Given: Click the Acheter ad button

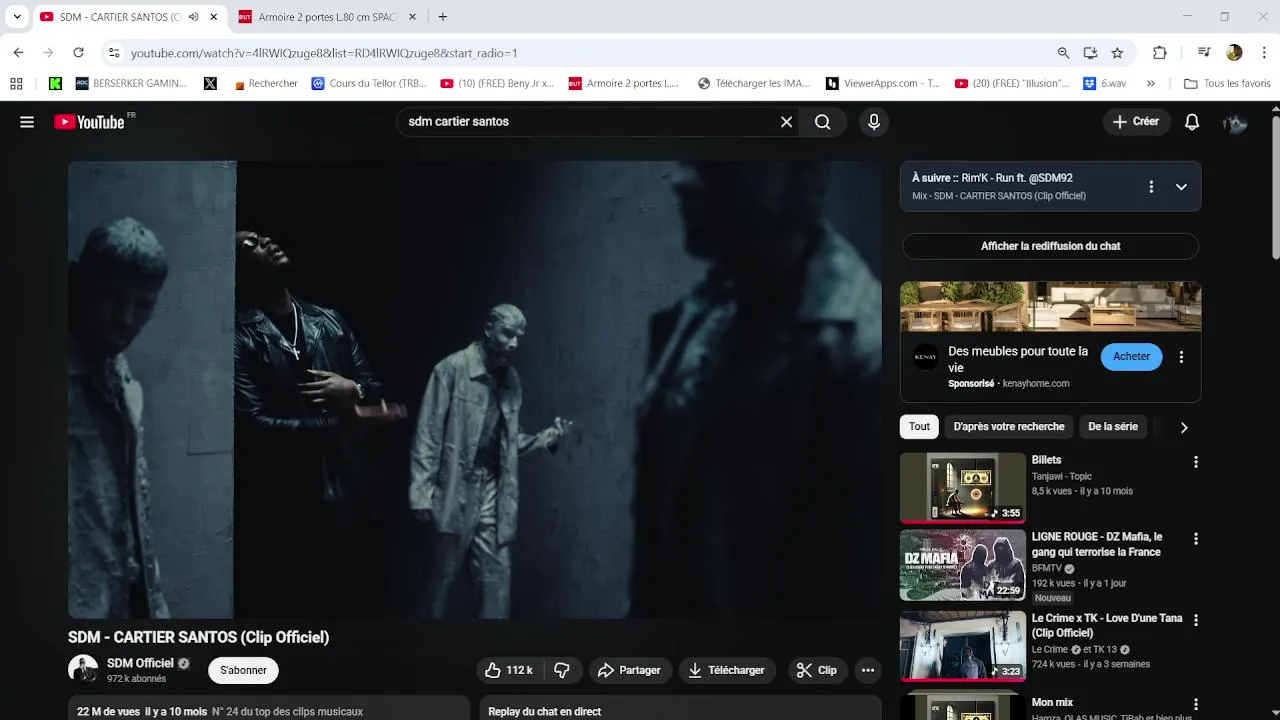Looking at the screenshot, I should pos(1132,357).
